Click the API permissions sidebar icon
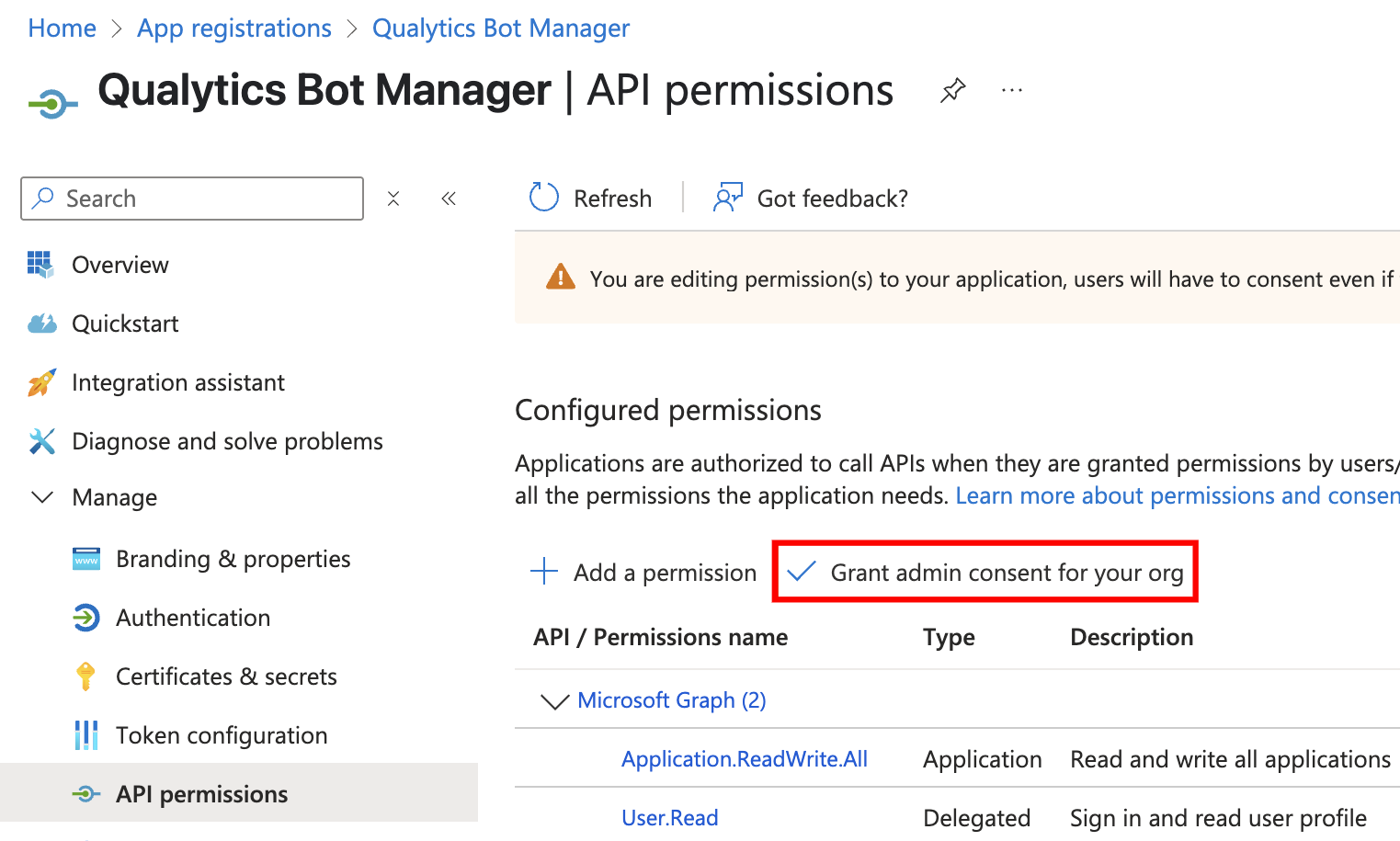1400x841 pixels. pyautogui.click(x=86, y=794)
